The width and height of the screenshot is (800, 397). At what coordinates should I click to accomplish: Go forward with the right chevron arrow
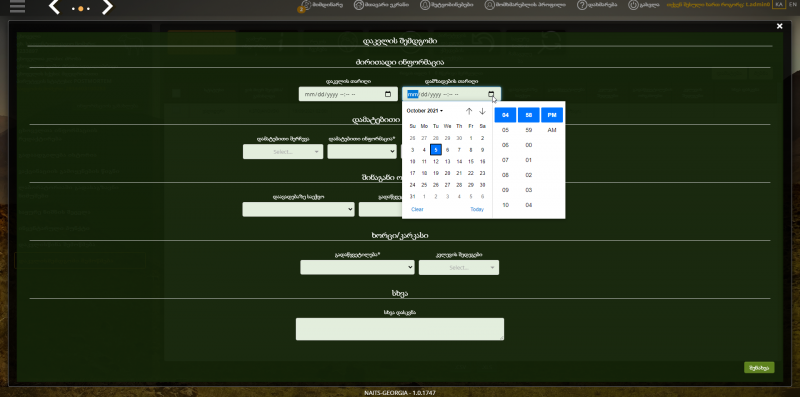point(107,7)
